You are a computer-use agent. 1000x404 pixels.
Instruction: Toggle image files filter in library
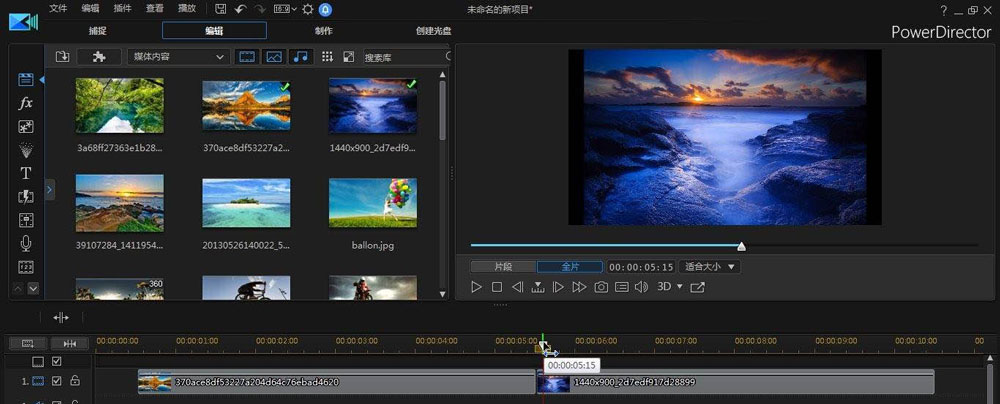[x=274, y=57]
